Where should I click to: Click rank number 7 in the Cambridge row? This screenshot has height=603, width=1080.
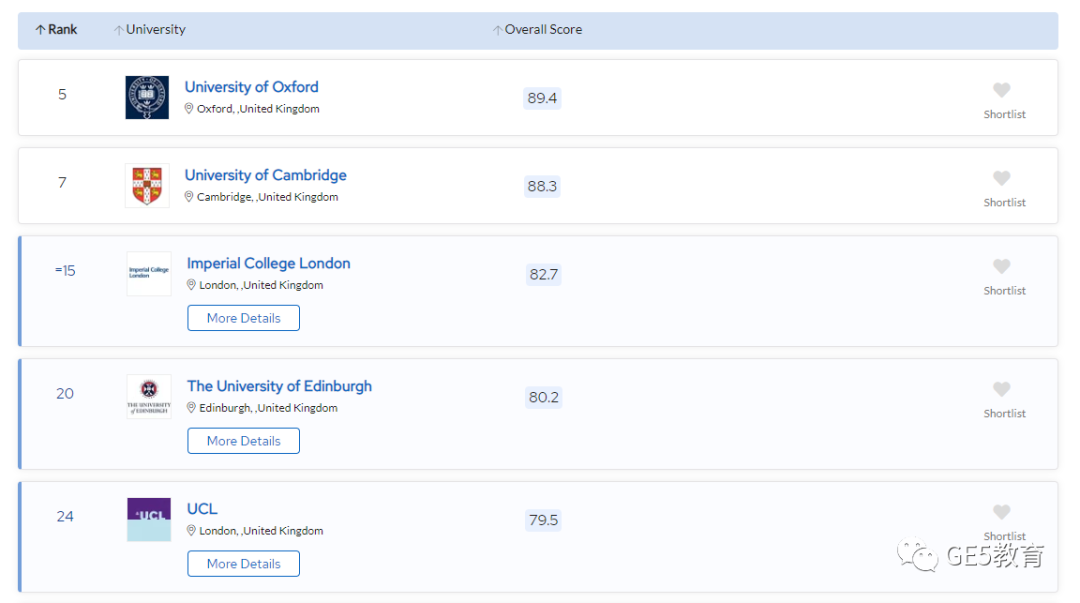point(62,183)
